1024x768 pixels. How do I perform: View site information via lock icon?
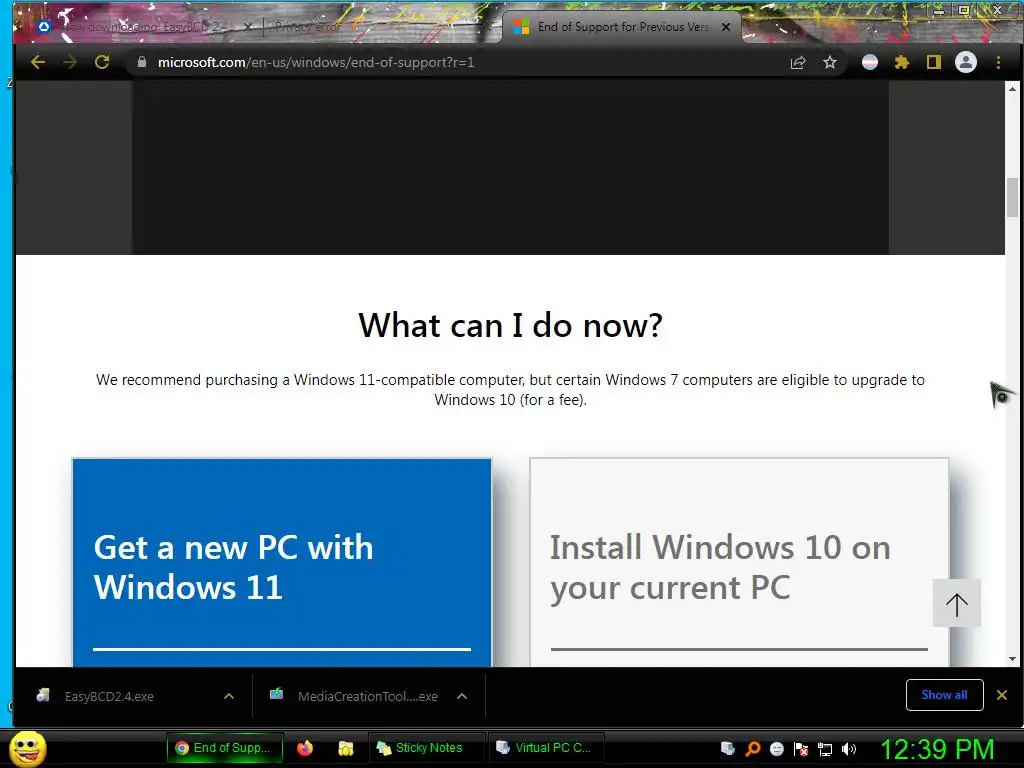pos(142,62)
